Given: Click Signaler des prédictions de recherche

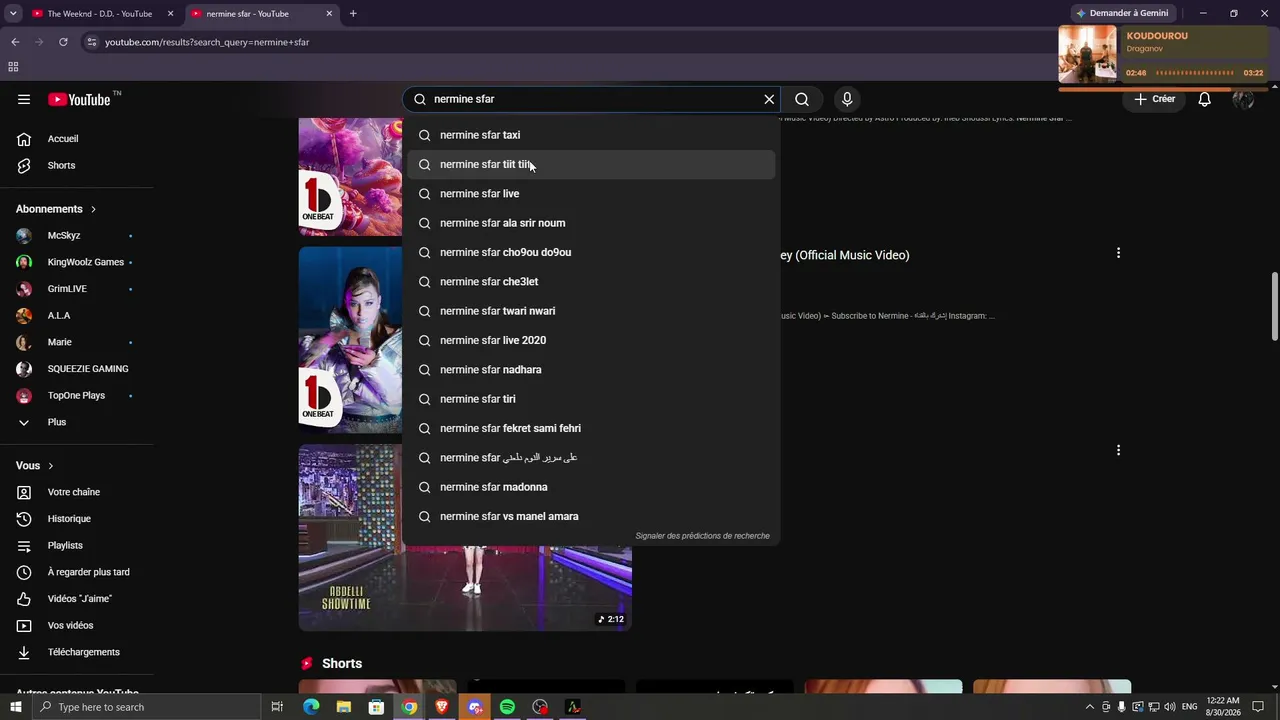Looking at the screenshot, I should (x=703, y=536).
